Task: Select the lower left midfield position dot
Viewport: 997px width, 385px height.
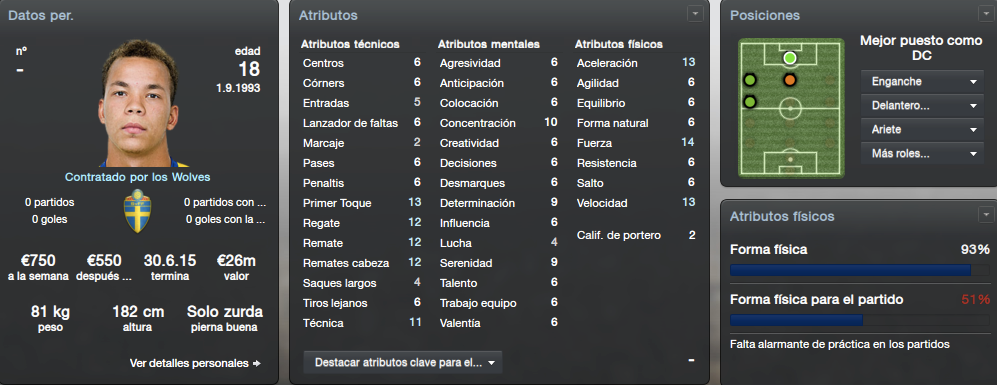Action: tap(750, 102)
